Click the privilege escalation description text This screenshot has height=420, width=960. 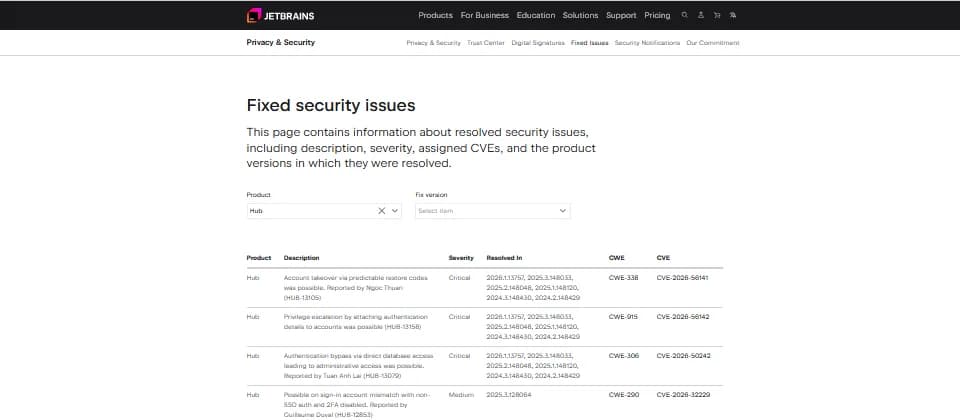click(356, 322)
